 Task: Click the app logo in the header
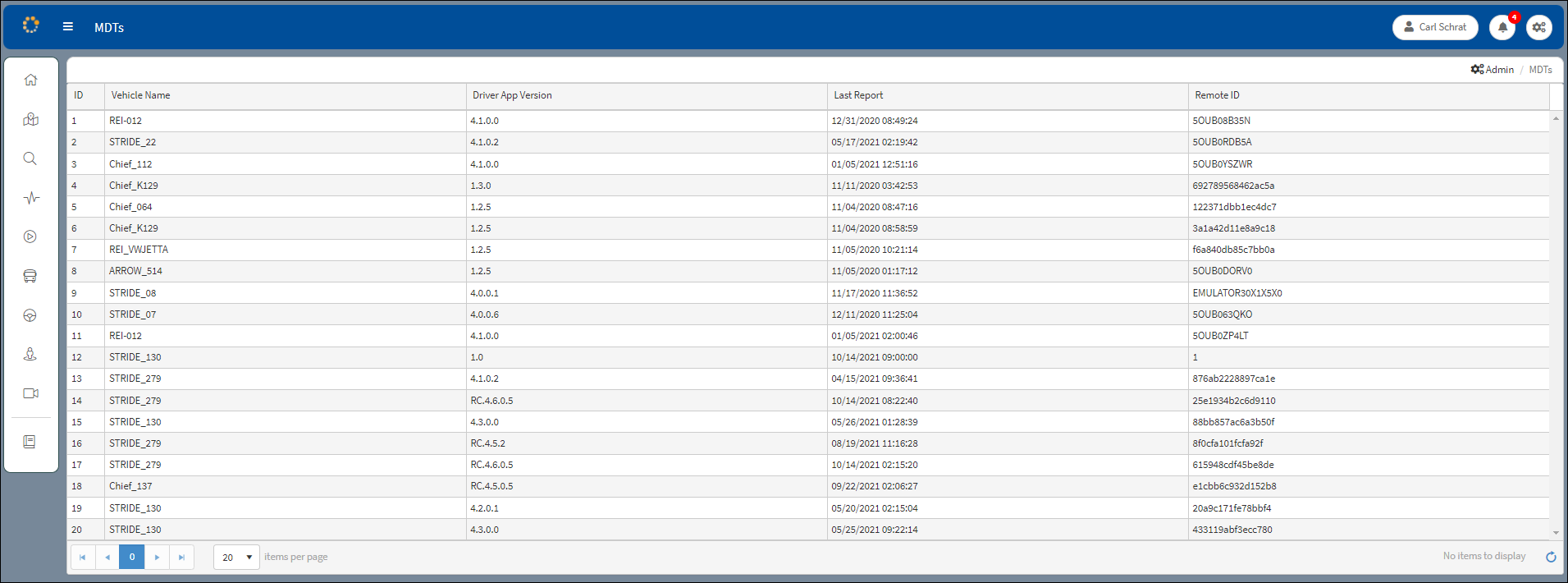click(x=30, y=25)
